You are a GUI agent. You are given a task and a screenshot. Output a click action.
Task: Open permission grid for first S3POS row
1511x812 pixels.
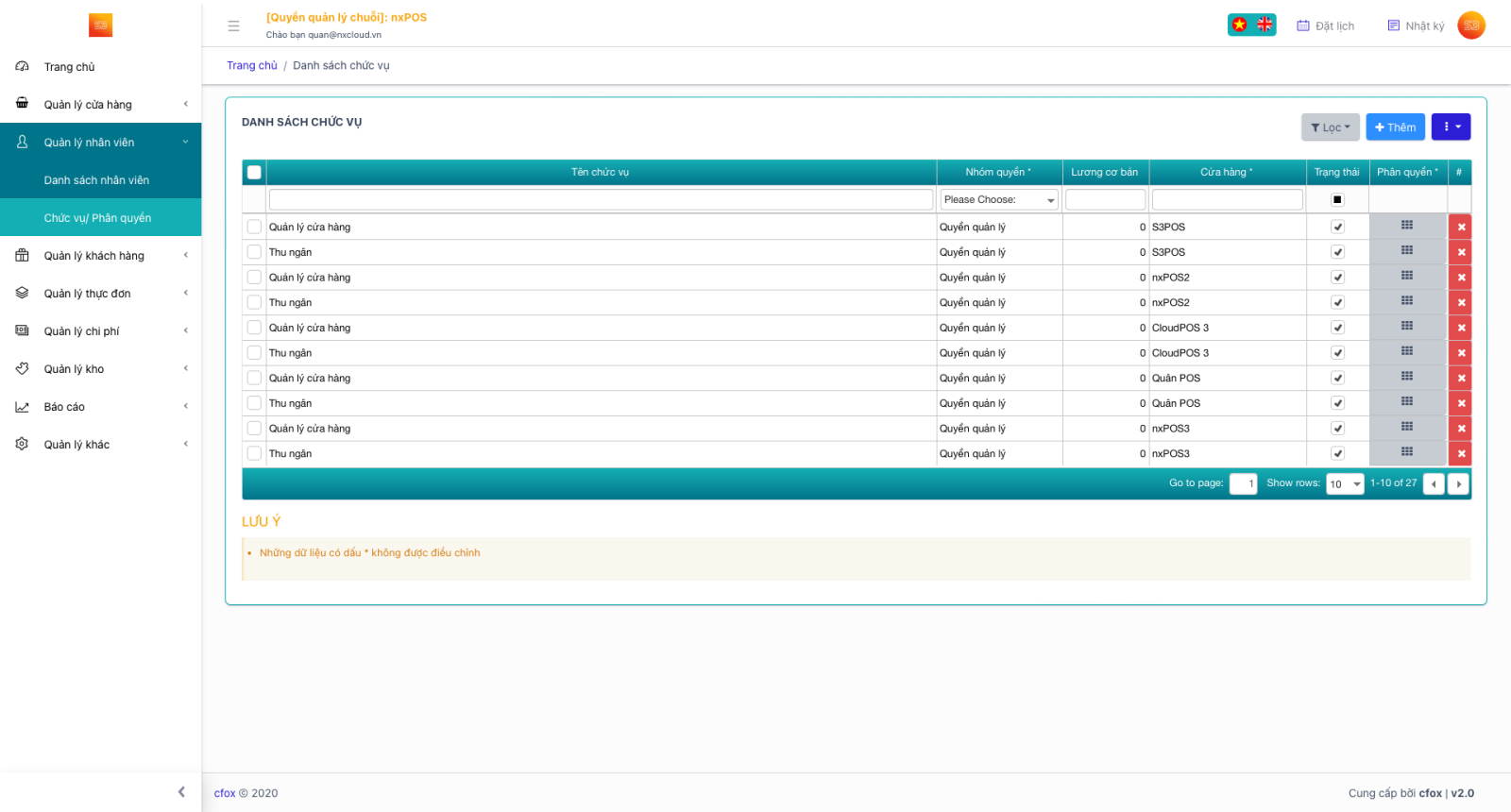[x=1407, y=226]
